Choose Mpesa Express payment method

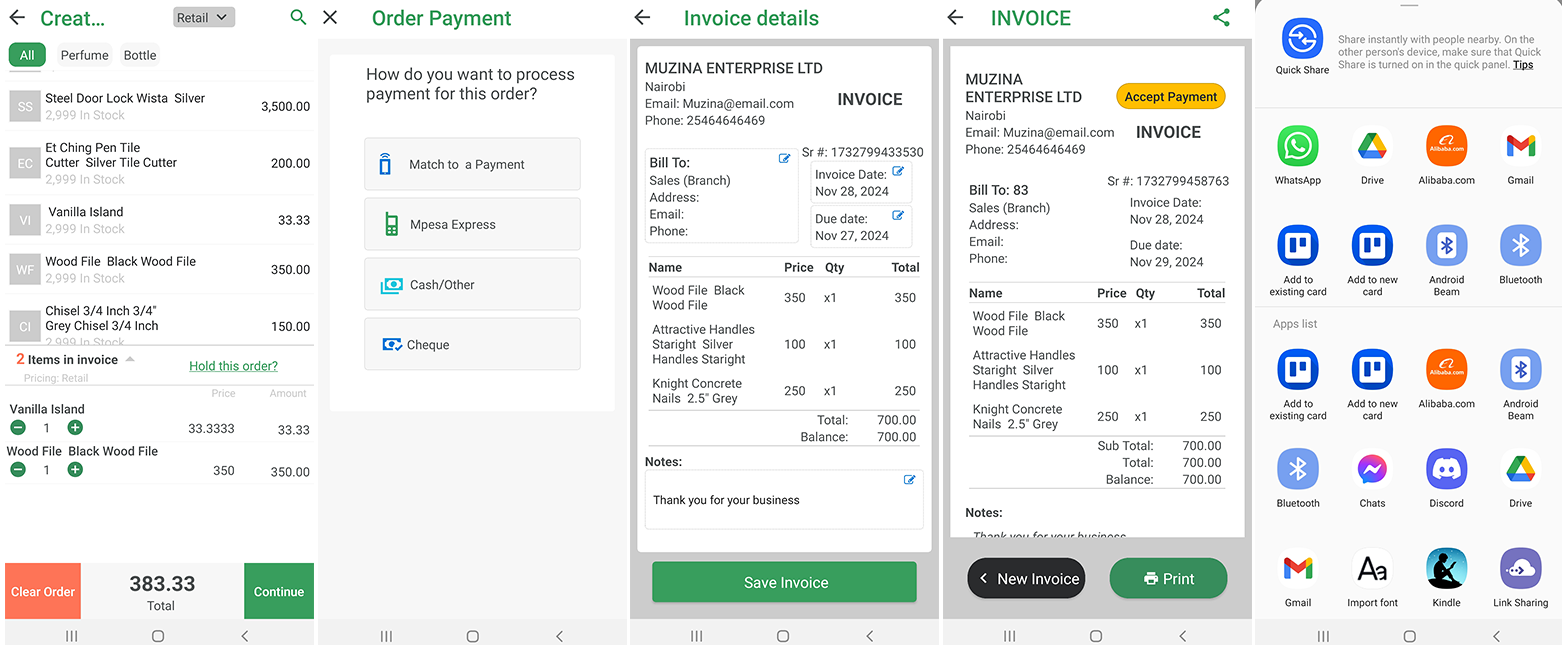coord(472,223)
